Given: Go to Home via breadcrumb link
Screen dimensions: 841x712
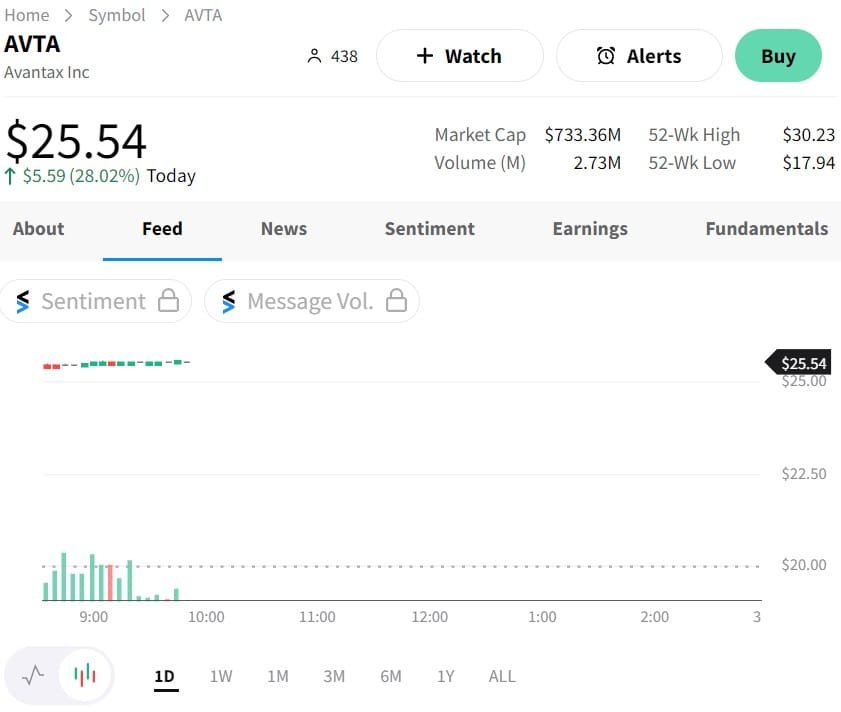Looking at the screenshot, I should coord(27,15).
